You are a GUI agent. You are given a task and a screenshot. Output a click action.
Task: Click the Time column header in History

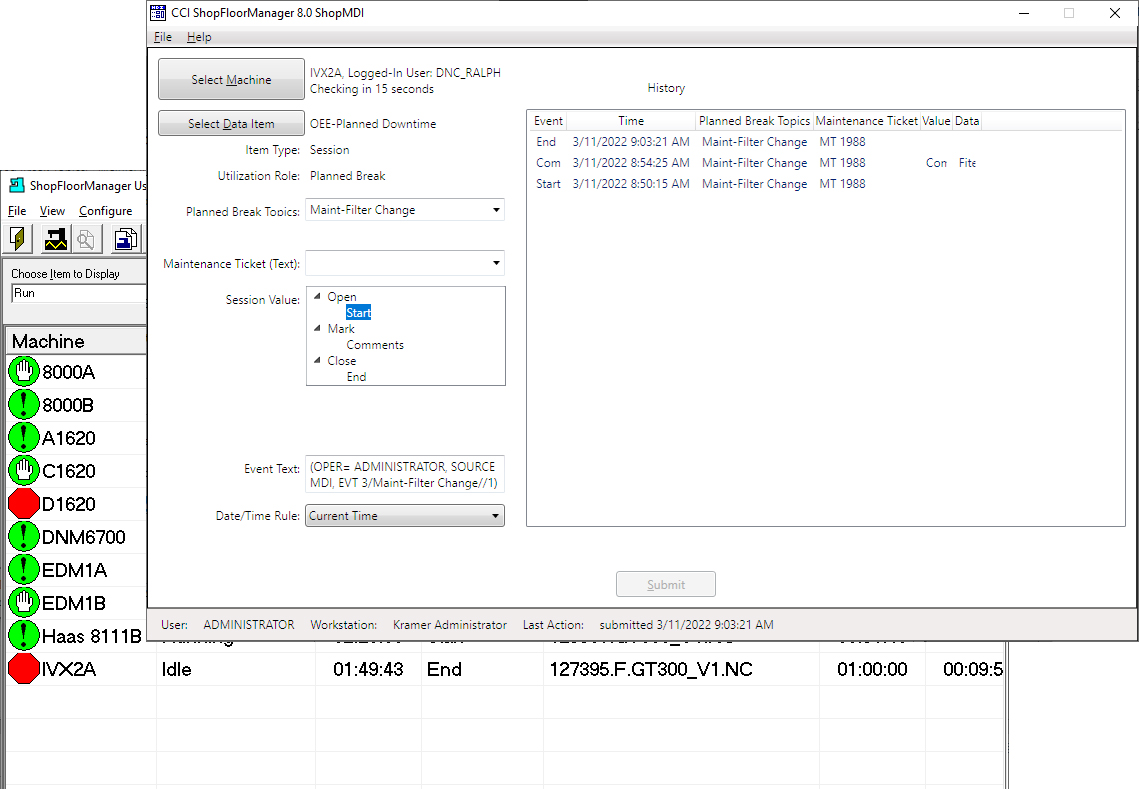pos(631,121)
